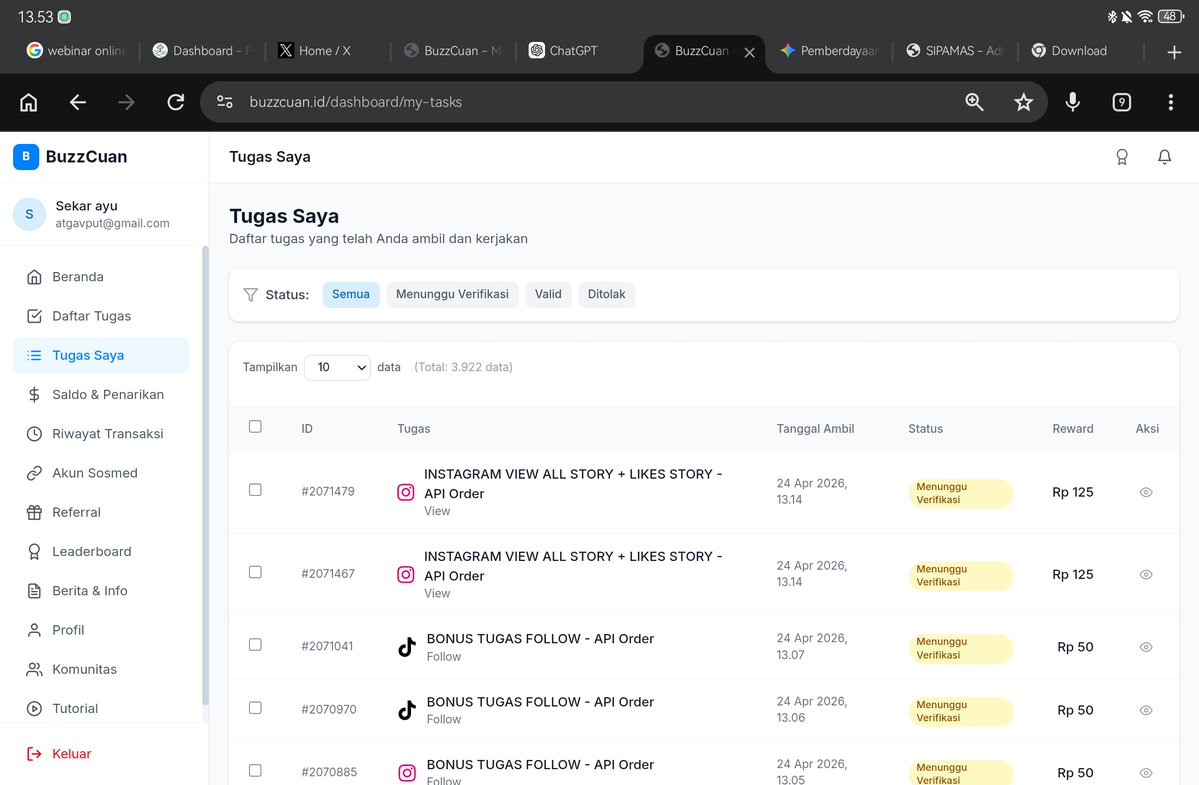Open Leaderboard in sidebar

[101, 551]
